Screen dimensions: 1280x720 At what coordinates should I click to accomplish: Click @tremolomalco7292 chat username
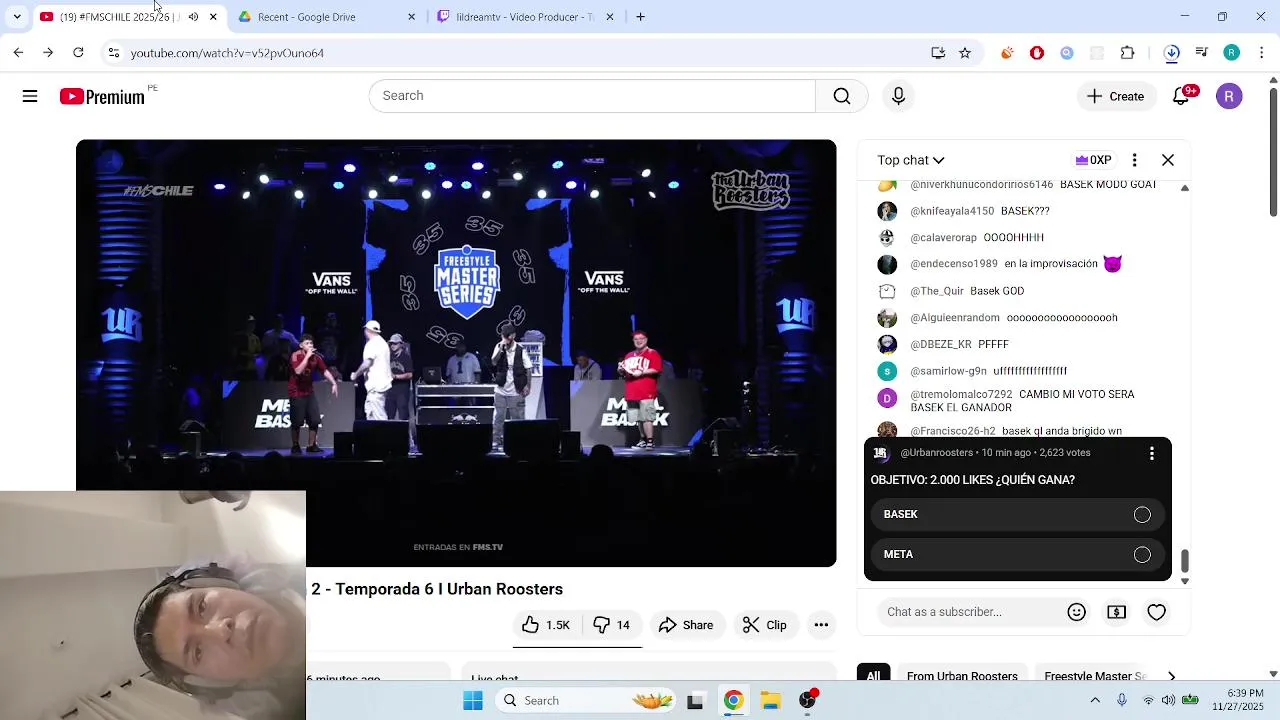pos(961,395)
